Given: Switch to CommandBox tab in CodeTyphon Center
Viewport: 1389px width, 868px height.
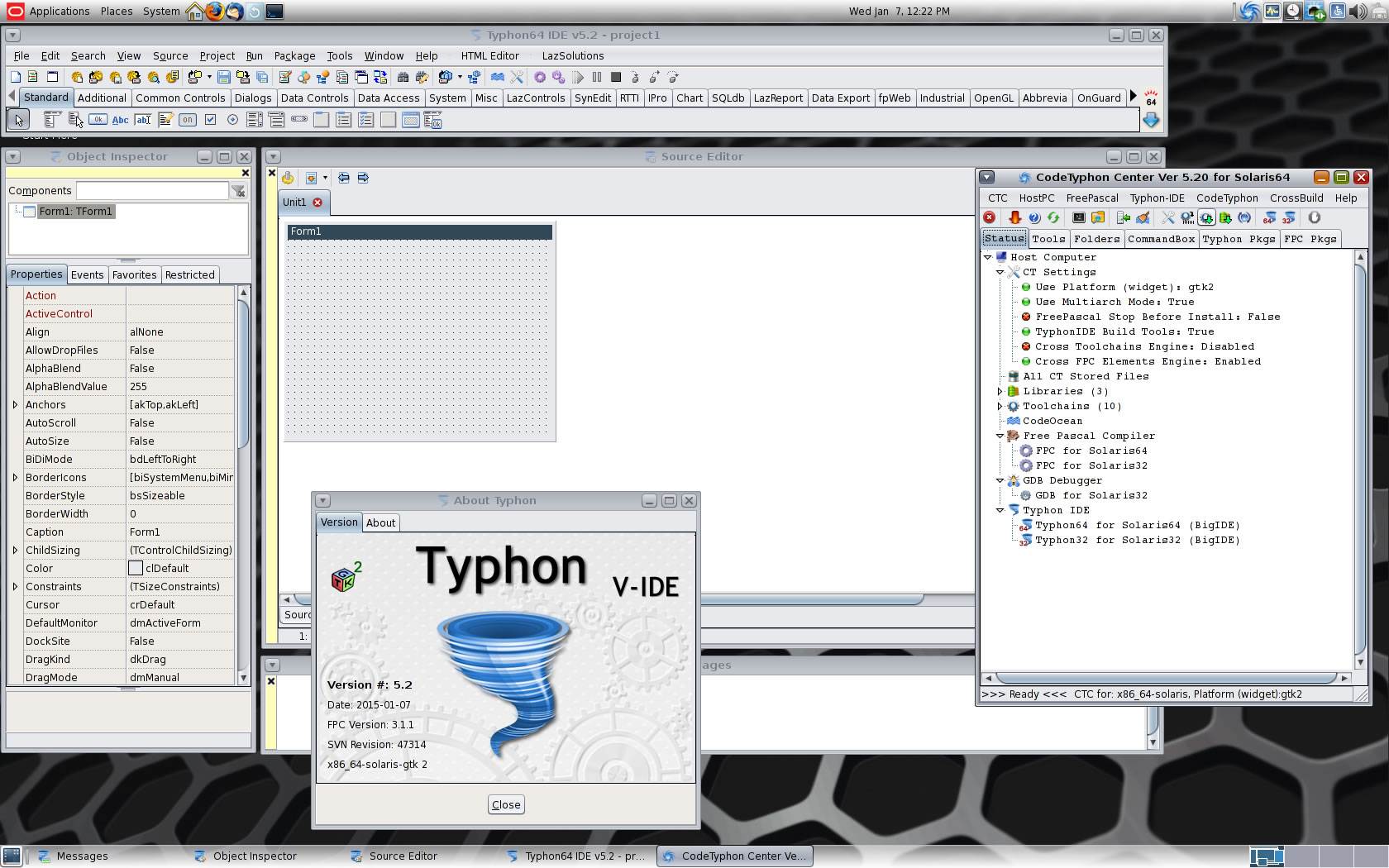Looking at the screenshot, I should coord(1161,239).
